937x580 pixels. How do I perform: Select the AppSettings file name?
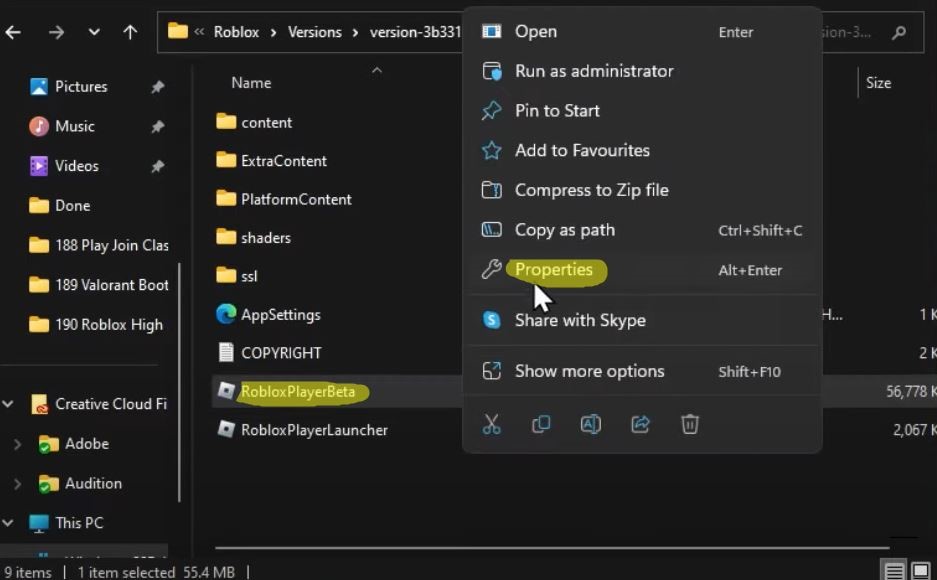coord(281,315)
